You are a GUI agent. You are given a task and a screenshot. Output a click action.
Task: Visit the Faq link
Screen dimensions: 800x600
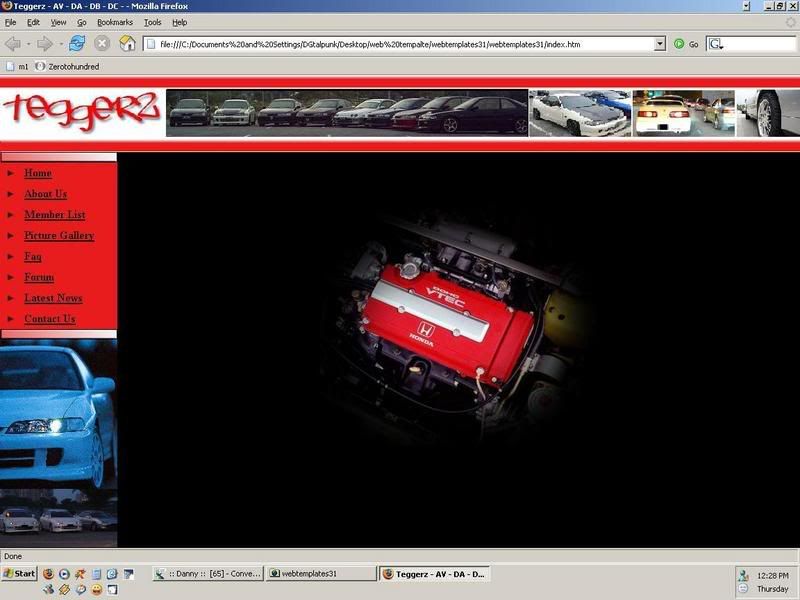pyautogui.click(x=33, y=257)
